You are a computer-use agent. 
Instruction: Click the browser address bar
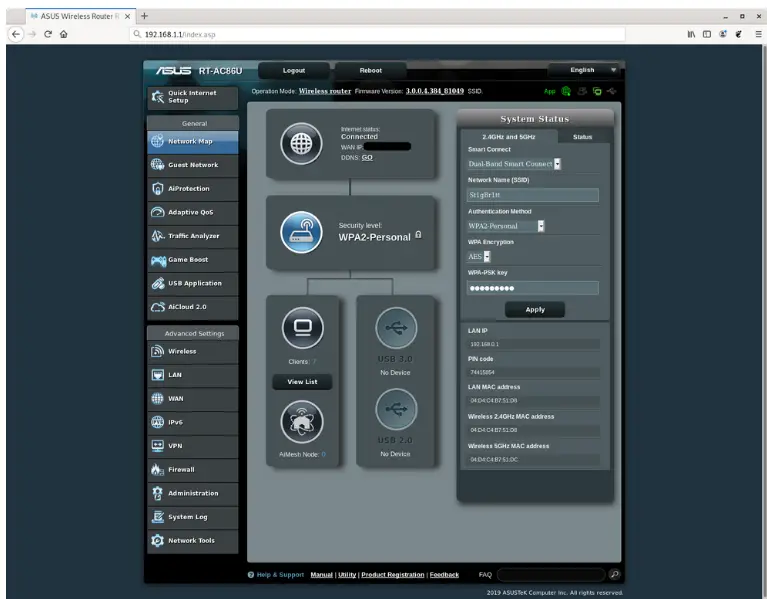point(377,34)
